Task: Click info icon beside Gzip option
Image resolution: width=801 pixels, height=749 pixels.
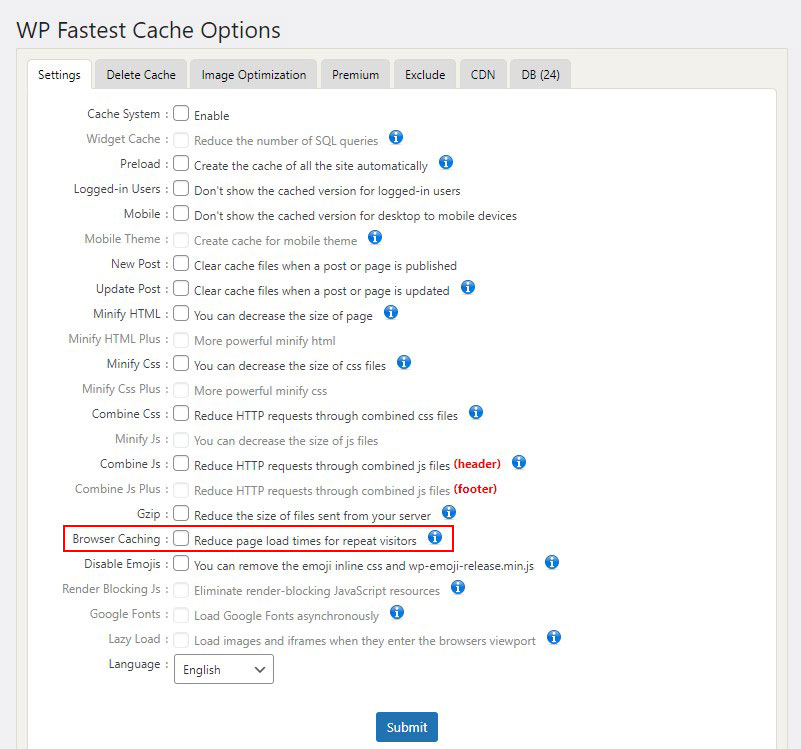Action: pos(449,512)
